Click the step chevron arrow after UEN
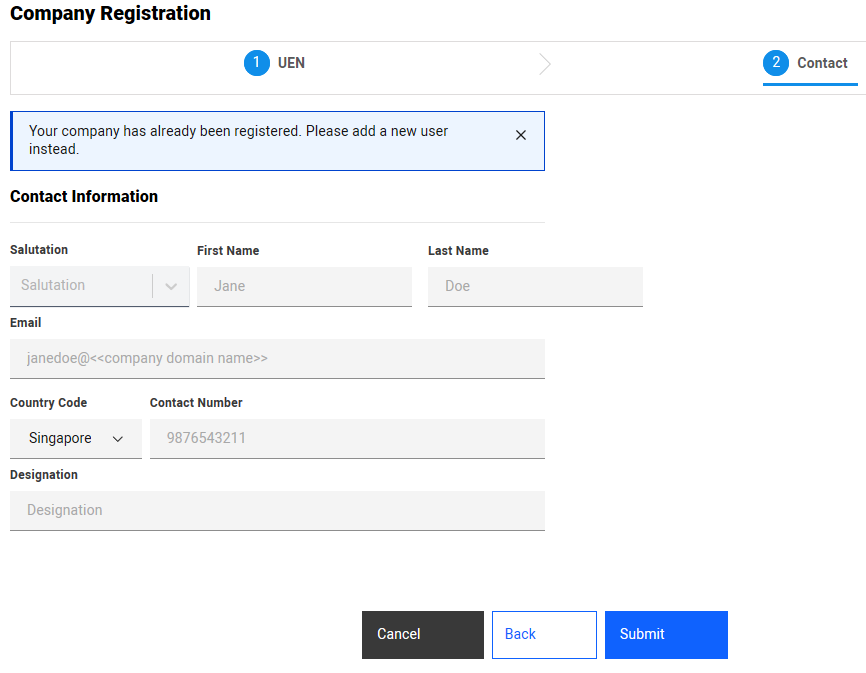866x673 pixels. 545,64
